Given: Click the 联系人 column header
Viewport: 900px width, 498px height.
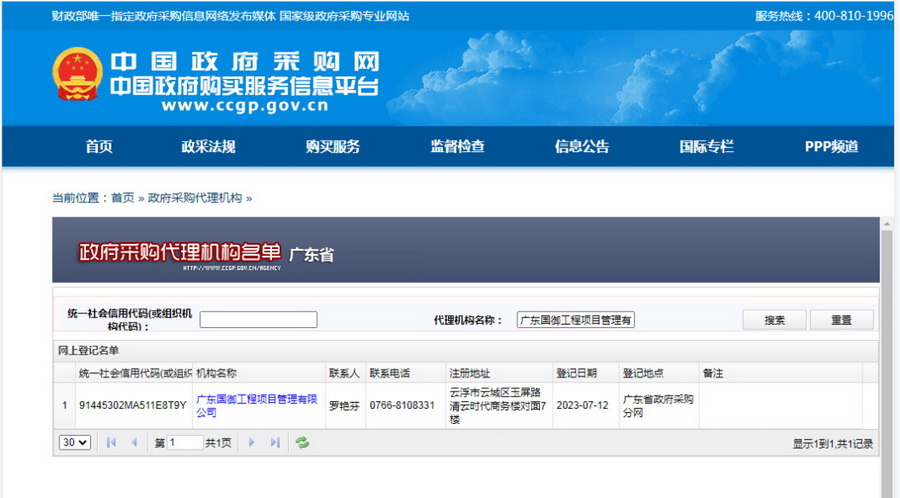Looking at the screenshot, I should click(x=346, y=374).
